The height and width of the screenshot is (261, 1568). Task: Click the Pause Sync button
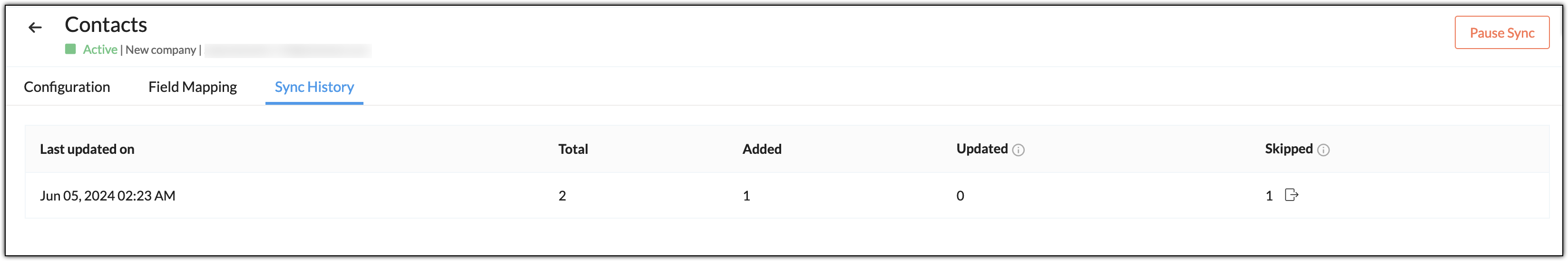coord(1502,33)
